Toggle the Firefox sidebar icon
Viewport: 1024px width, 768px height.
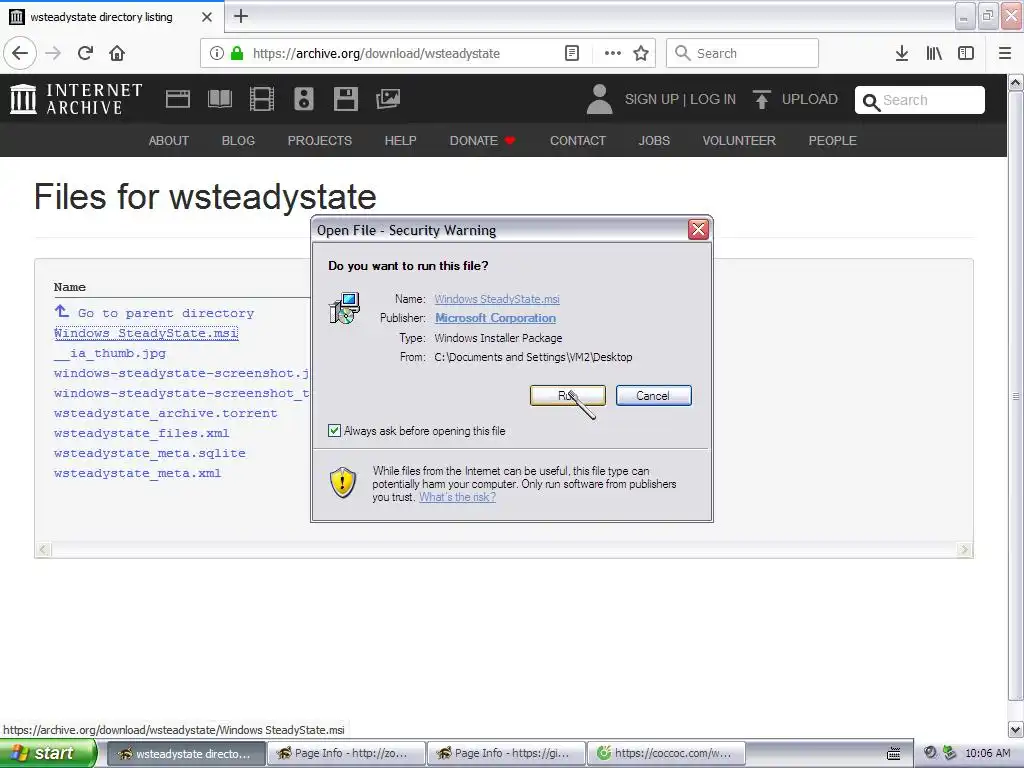click(966, 53)
